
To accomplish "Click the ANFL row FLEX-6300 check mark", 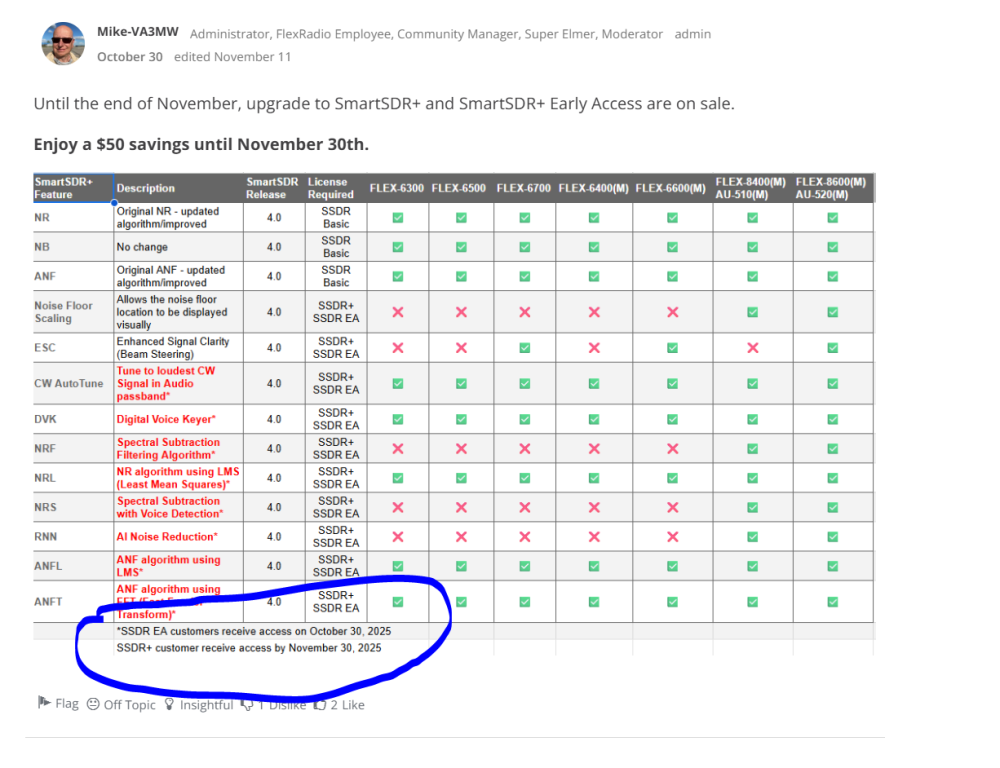I will (398, 566).
